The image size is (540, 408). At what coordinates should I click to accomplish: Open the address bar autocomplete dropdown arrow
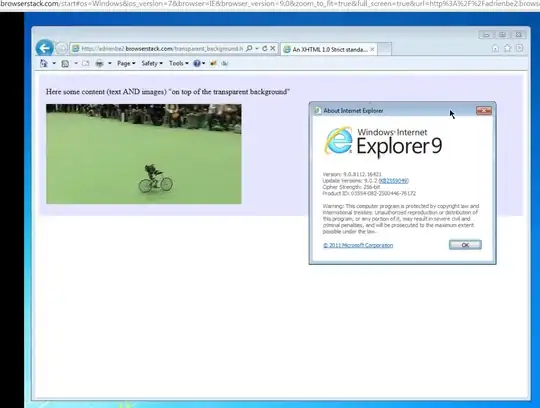coord(257,49)
